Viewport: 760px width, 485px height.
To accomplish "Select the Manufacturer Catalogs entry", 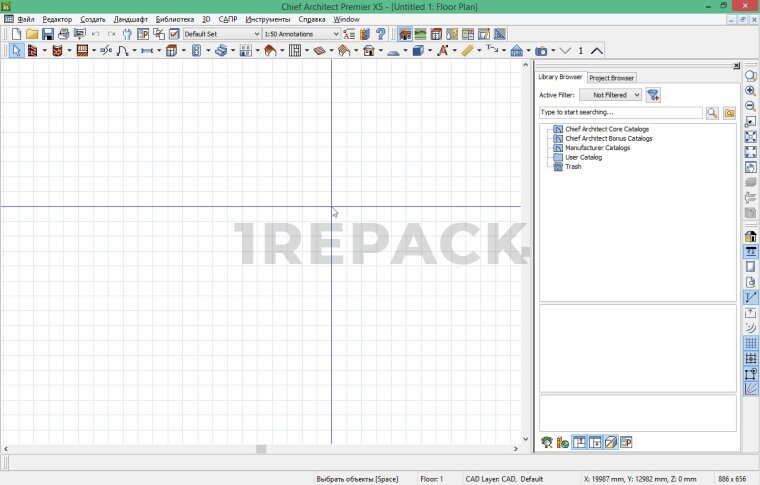I will point(597,148).
